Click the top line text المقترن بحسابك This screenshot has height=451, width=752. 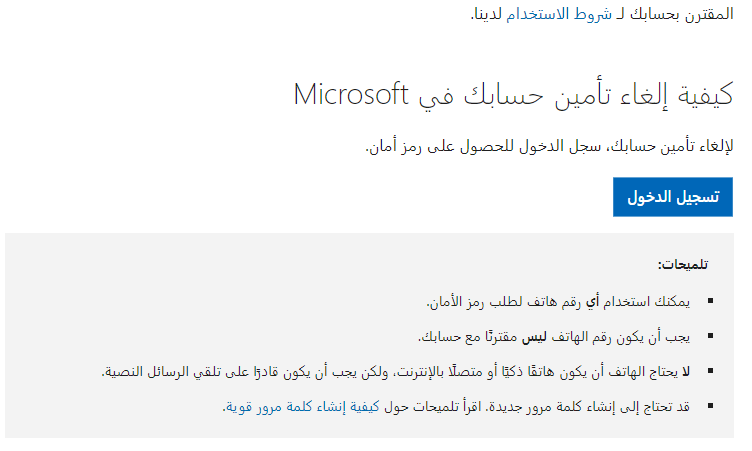click(x=681, y=14)
